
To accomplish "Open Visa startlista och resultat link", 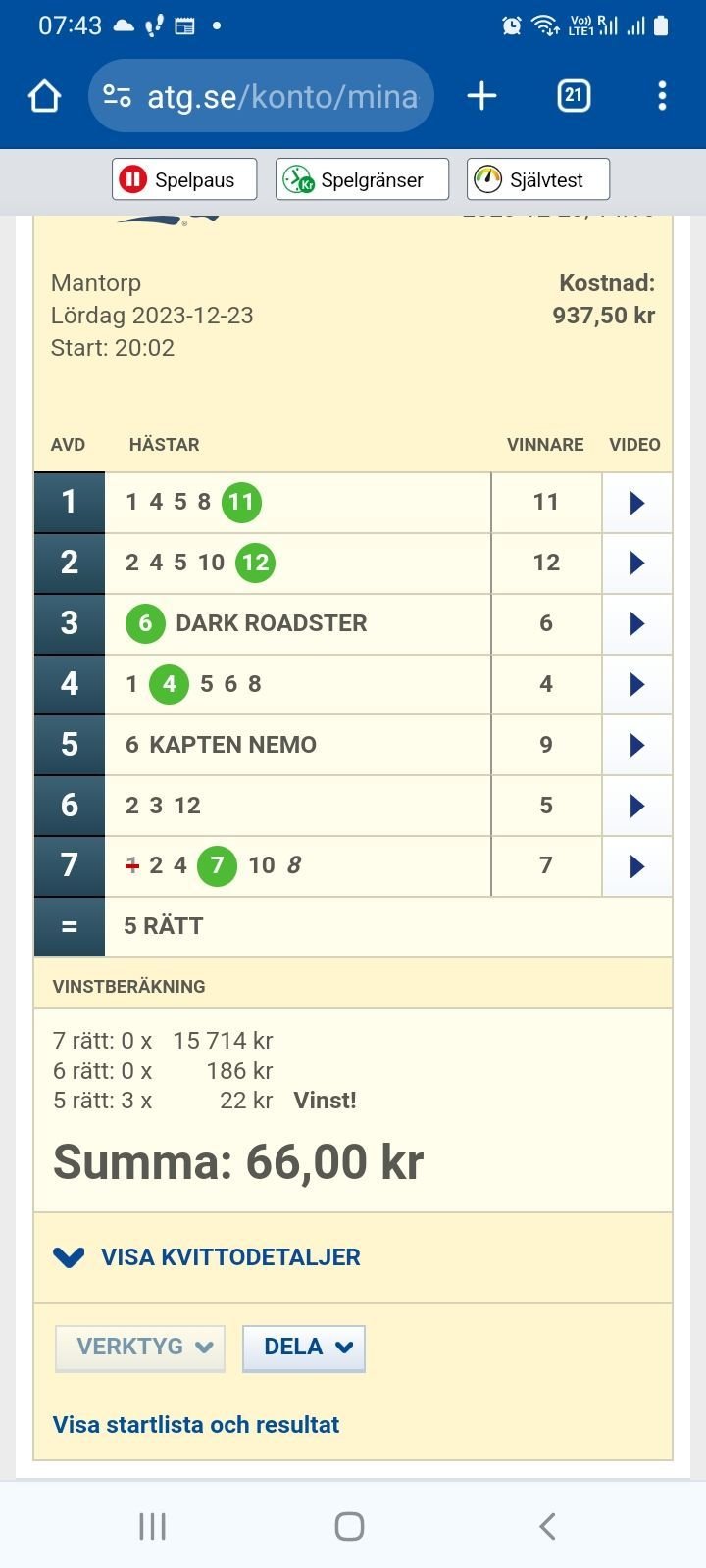I will [196, 1424].
